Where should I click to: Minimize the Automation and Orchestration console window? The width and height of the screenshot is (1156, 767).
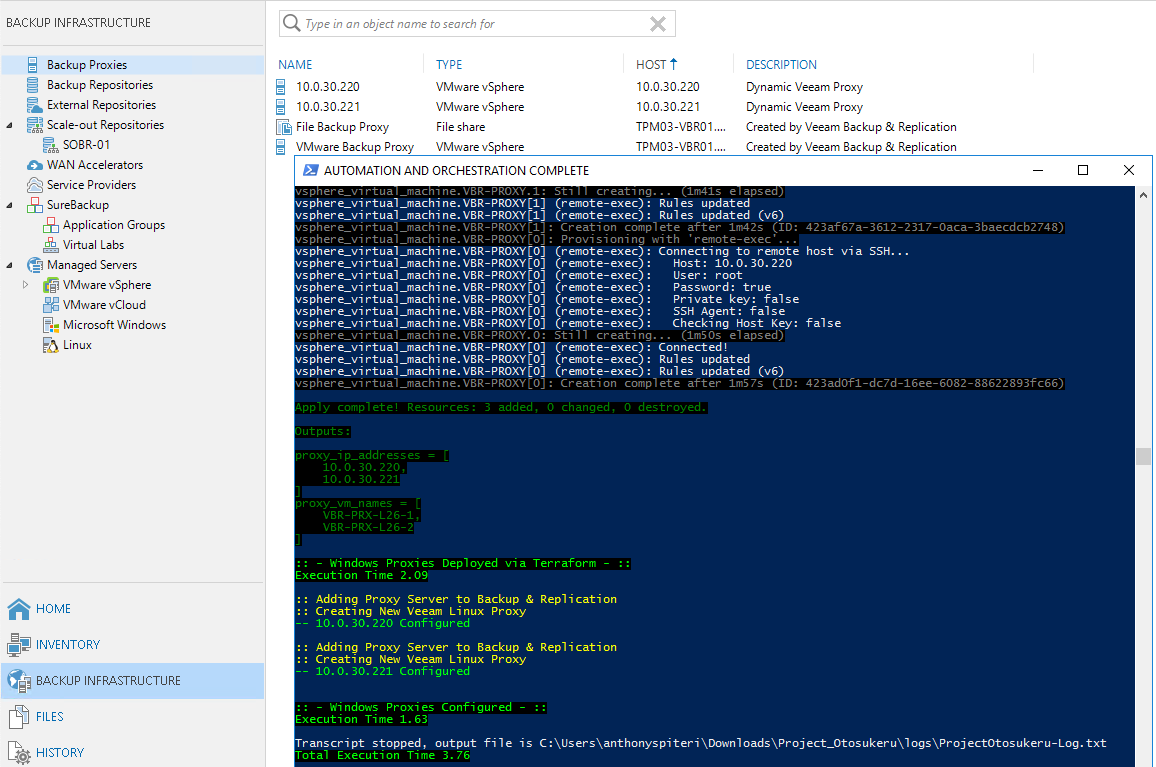click(1038, 170)
